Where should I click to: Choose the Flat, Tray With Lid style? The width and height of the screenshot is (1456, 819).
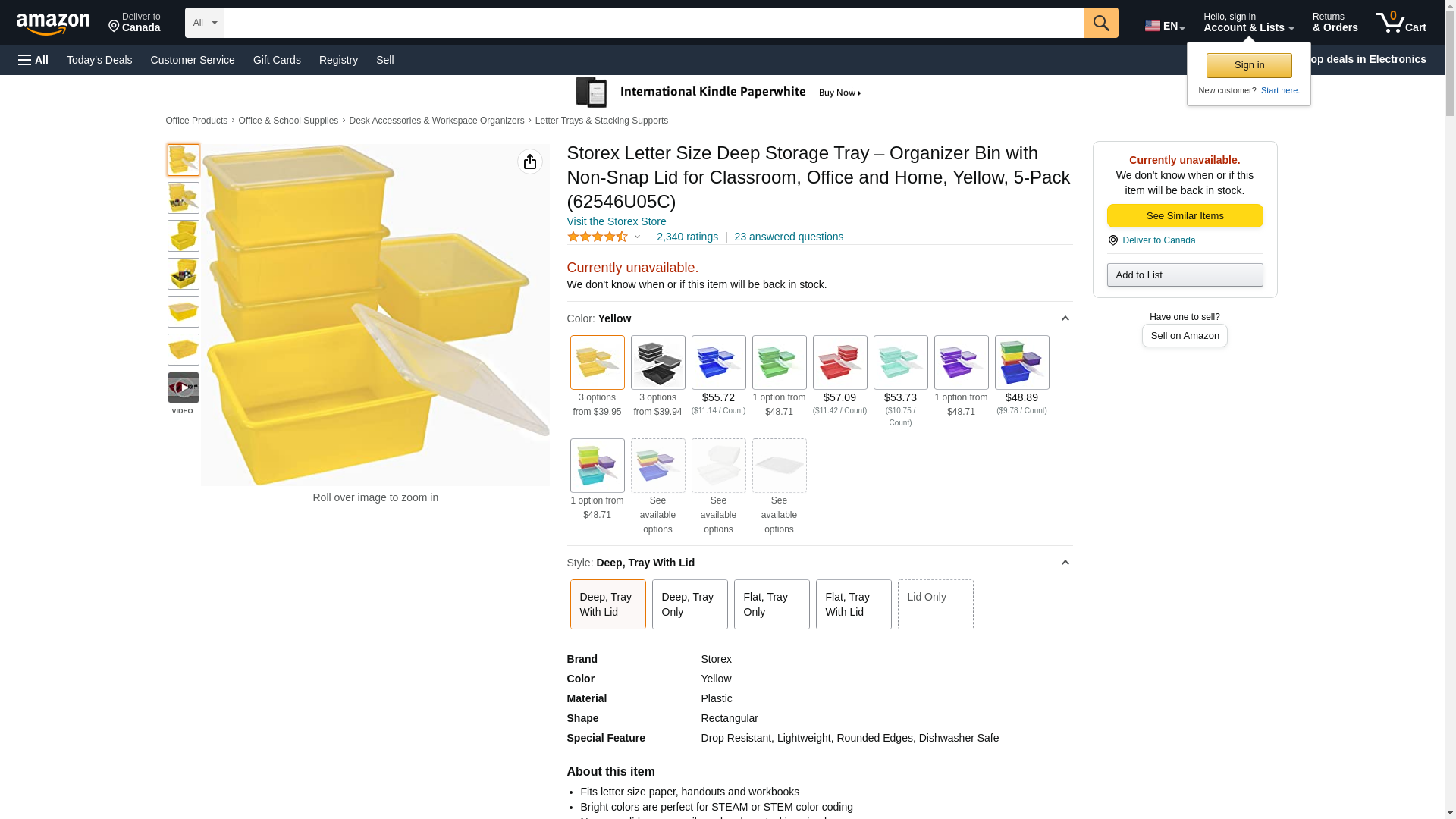[853, 604]
